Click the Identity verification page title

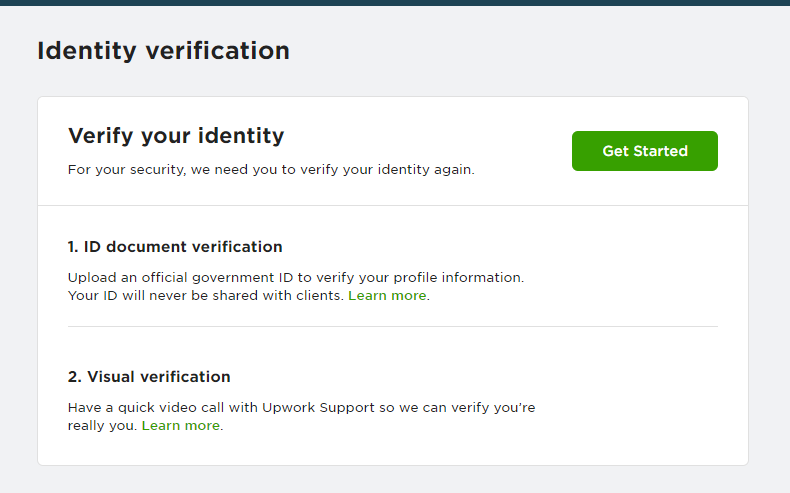(163, 51)
